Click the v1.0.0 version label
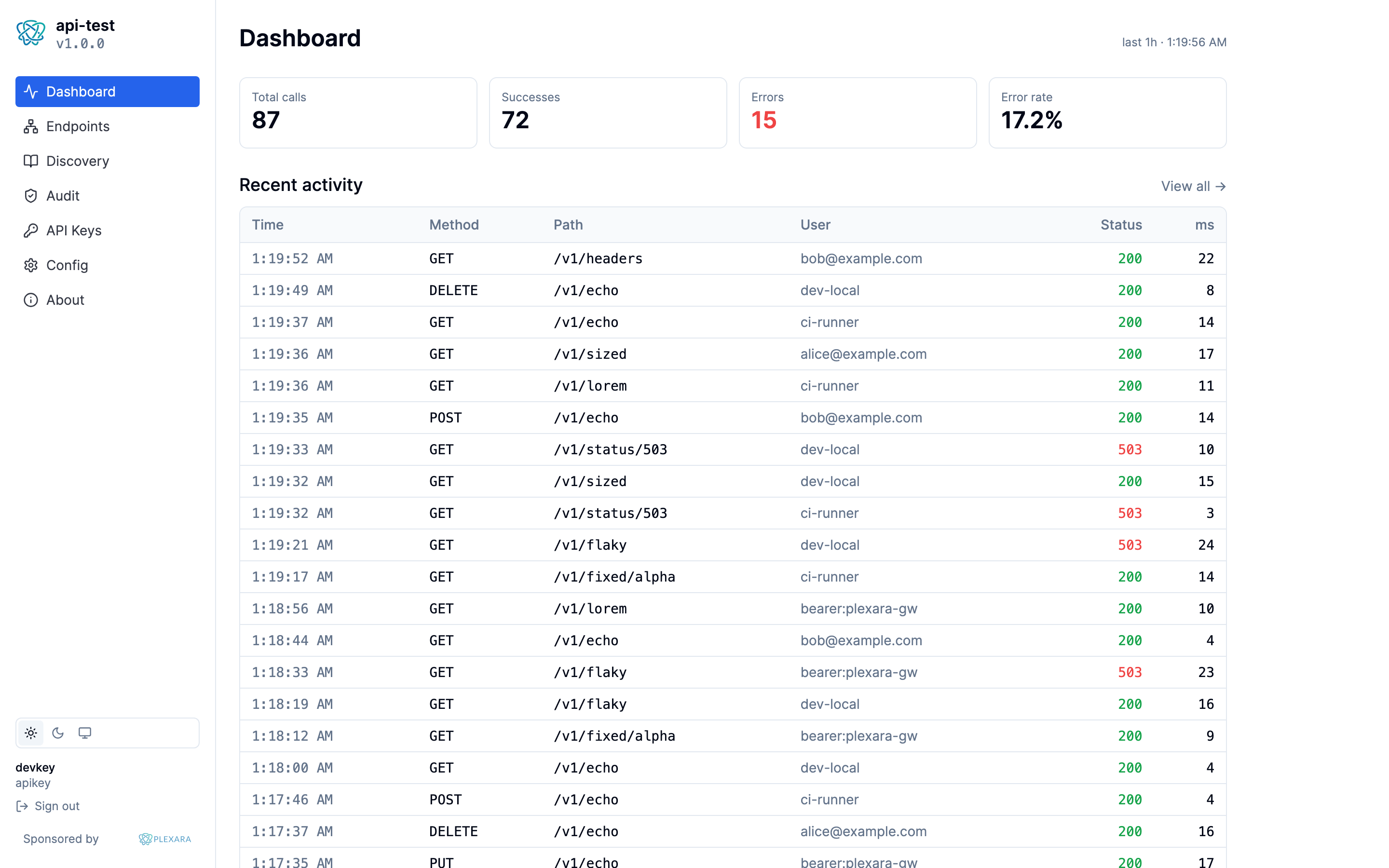The height and width of the screenshot is (868, 1389). [81, 43]
